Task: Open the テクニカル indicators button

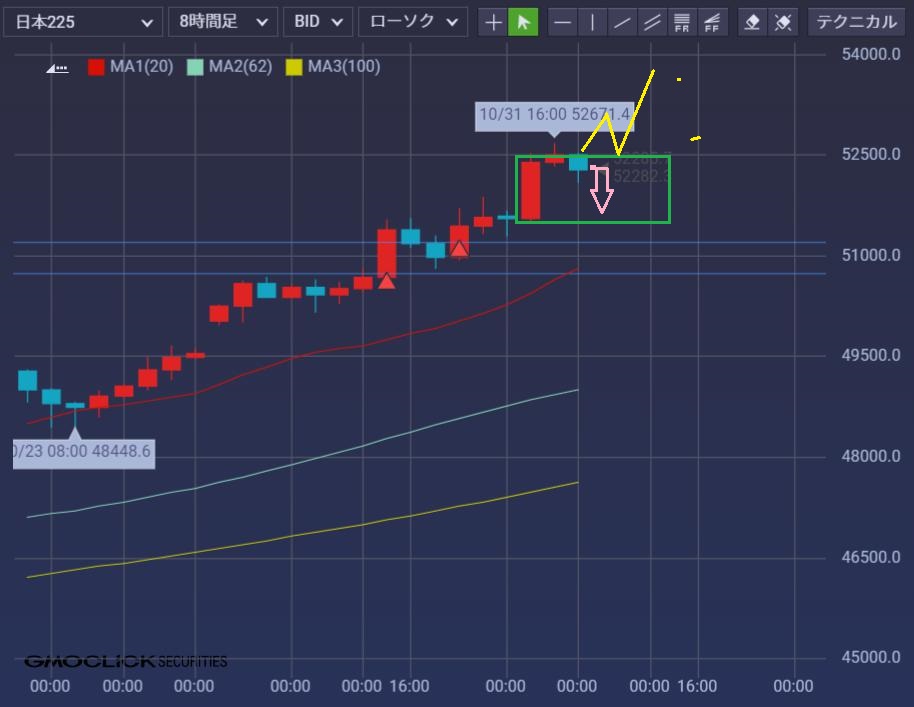Action: coord(858,22)
